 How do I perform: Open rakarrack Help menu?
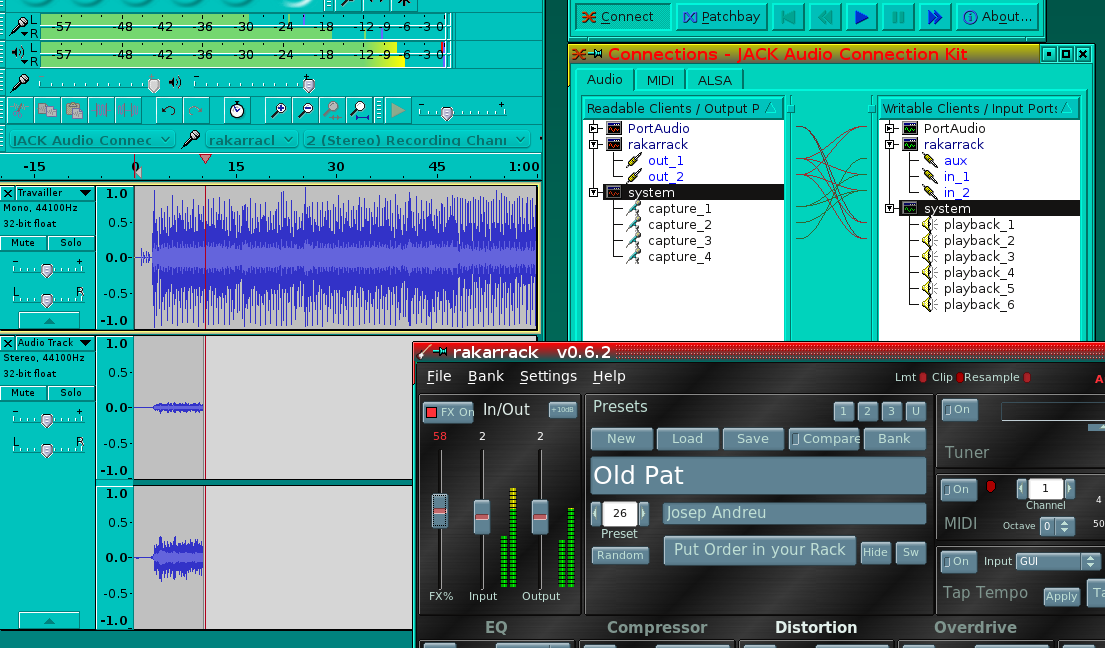coord(609,376)
